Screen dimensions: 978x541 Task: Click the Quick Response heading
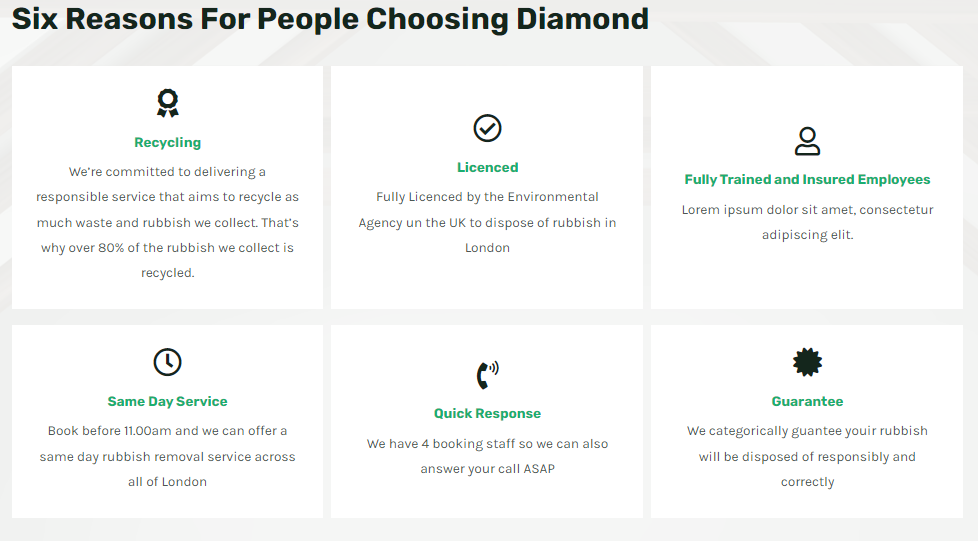487,413
